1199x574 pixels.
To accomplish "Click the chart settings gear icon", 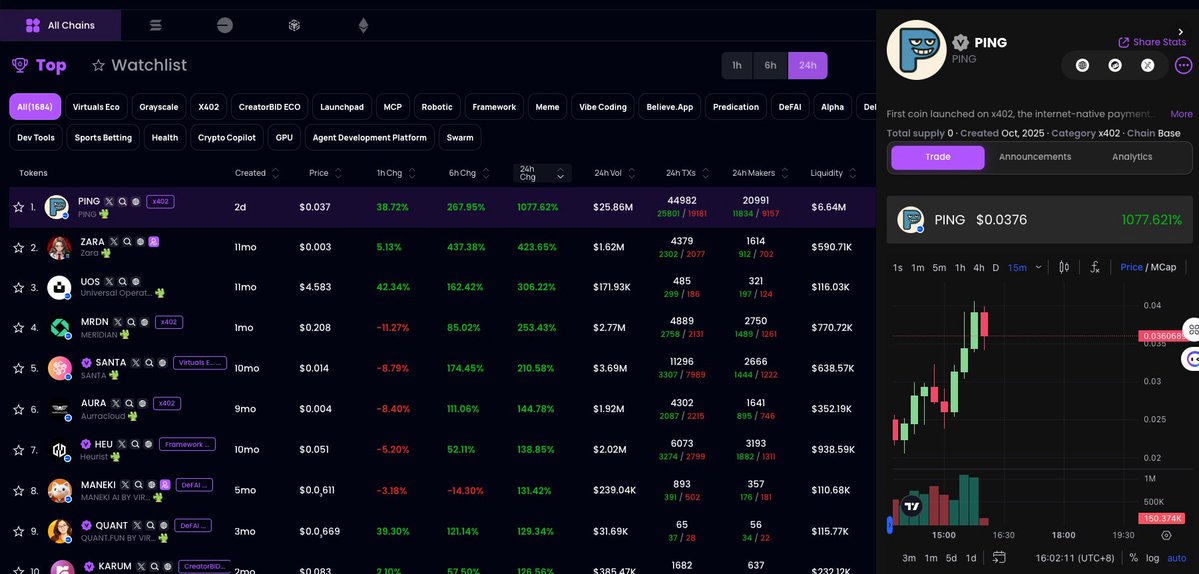I will [x=1166, y=537].
